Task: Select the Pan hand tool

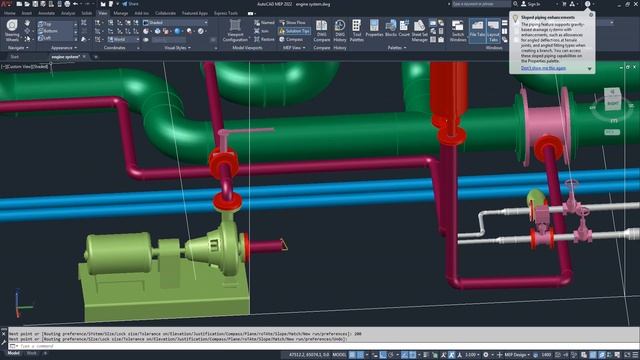Action: [x=27, y=23]
